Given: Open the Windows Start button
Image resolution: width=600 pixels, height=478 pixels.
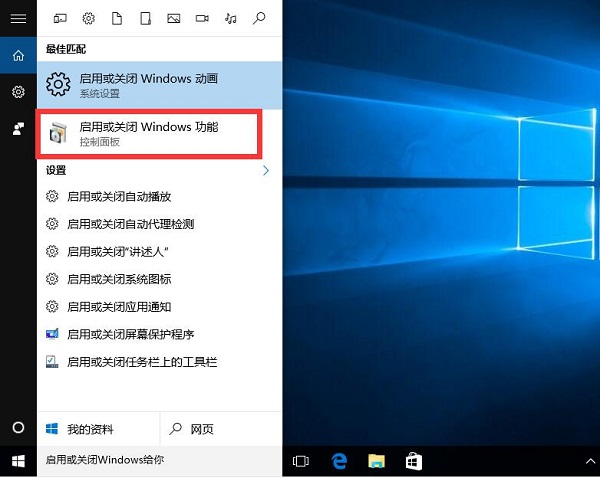Looking at the screenshot, I should 18,461.
